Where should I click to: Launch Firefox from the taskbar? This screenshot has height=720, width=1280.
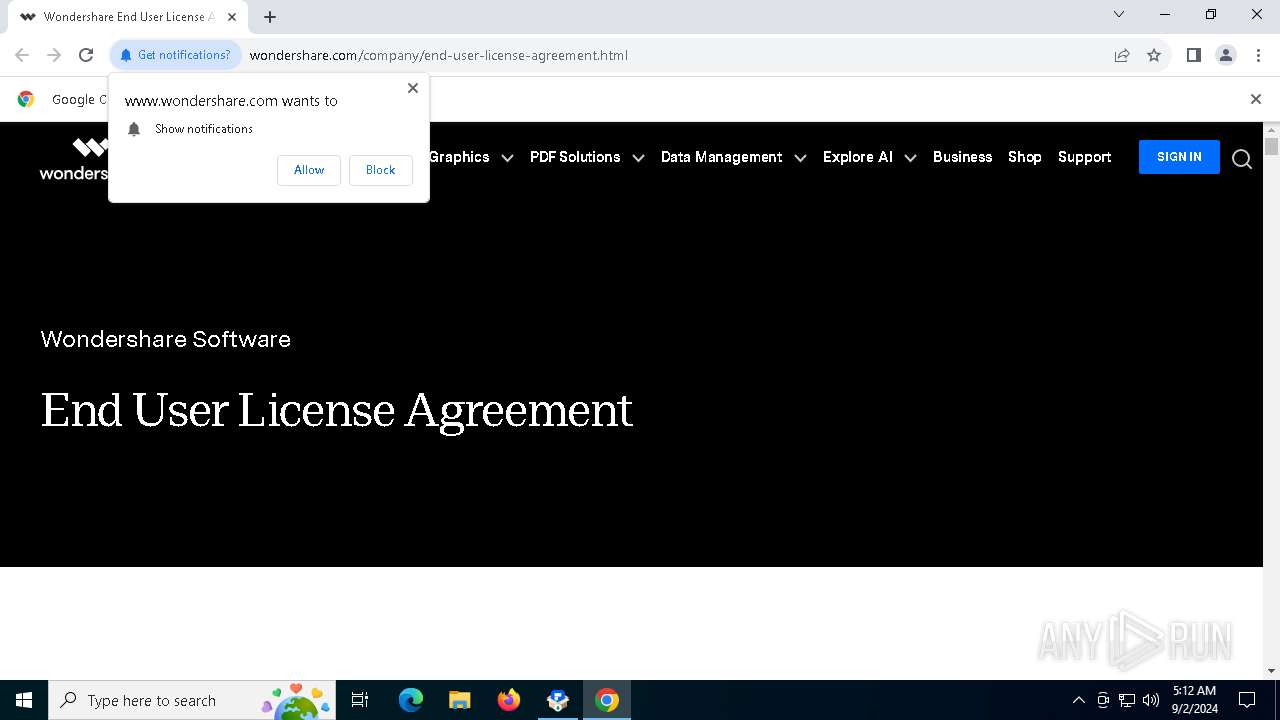click(x=509, y=700)
